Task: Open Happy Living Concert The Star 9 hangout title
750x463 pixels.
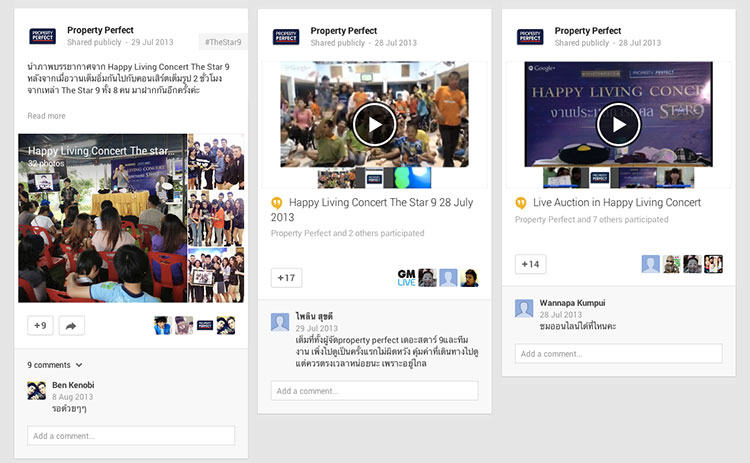Action: point(372,210)
